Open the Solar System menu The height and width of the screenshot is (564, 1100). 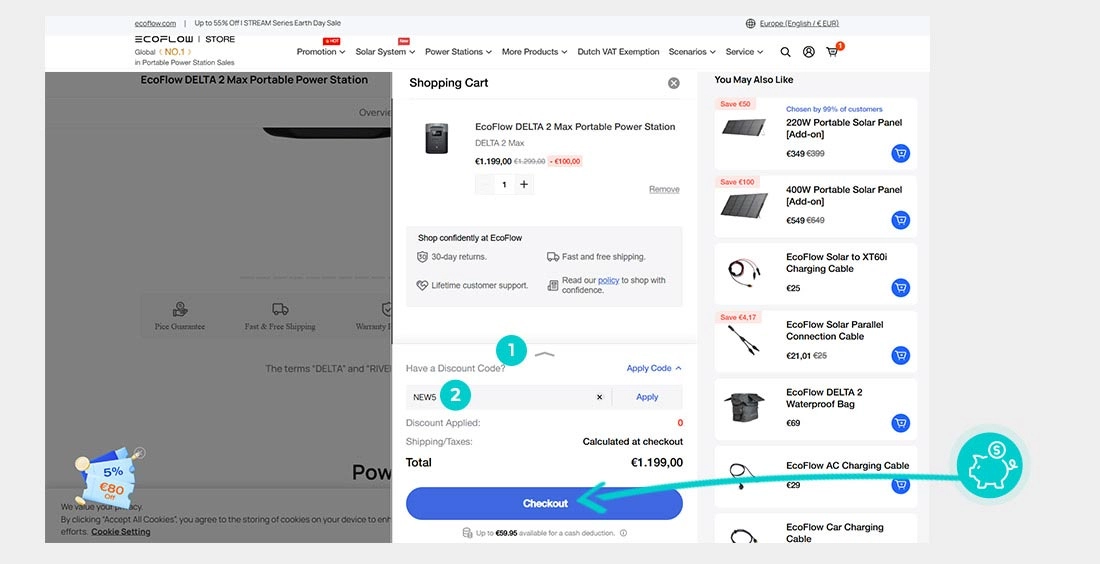(385, 52)
